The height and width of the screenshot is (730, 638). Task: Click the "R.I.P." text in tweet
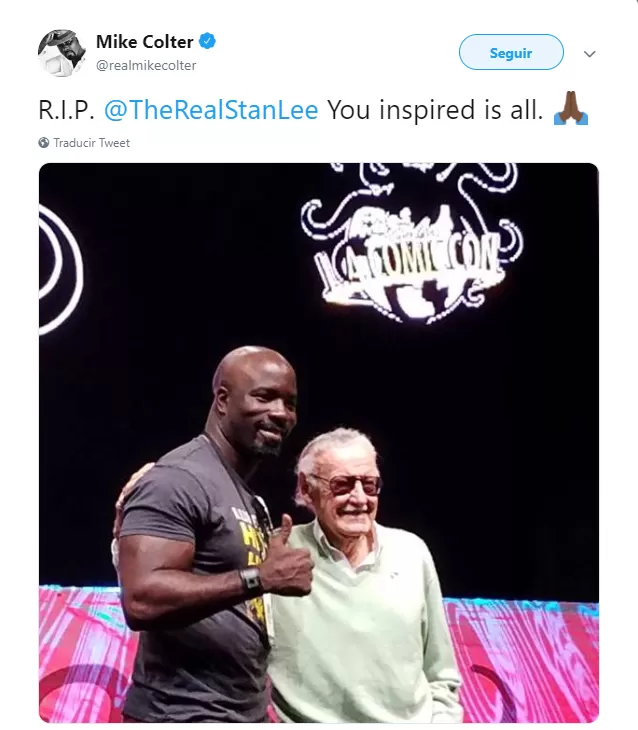click(66, 110)
